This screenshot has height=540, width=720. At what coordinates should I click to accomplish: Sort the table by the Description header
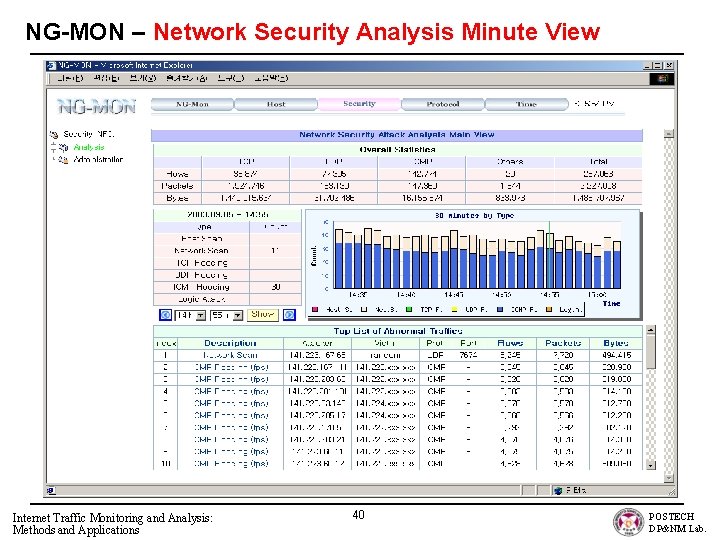230,343
